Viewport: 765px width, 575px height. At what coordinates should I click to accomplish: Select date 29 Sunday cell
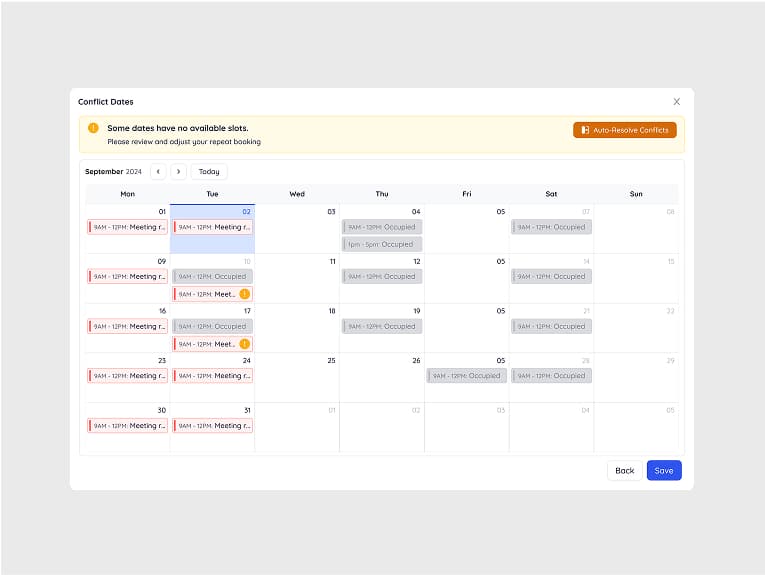(x=636, y=378)
